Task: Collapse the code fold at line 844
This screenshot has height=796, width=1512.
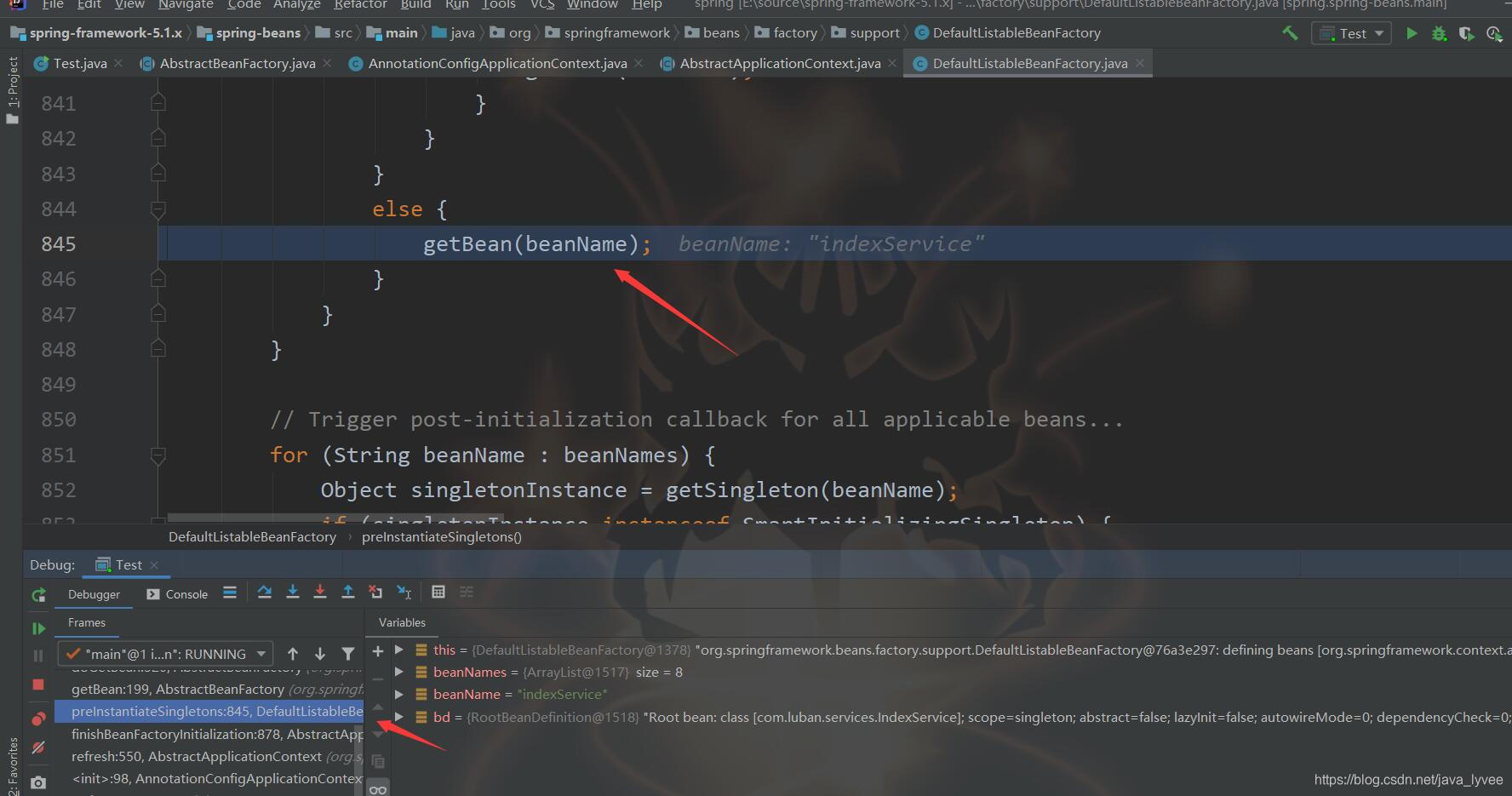Action: 157,209
